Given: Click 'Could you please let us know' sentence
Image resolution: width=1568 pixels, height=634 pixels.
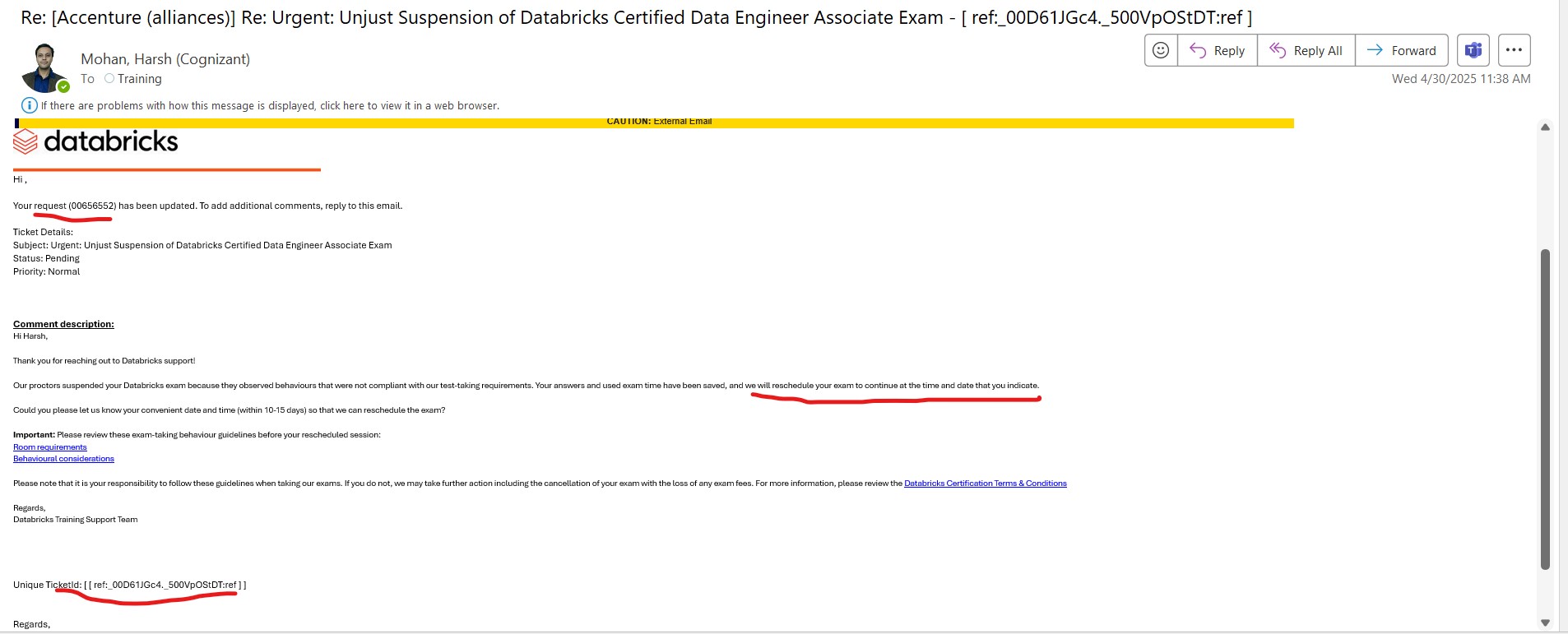Looking at the screenshot, I should click(229, 410).
